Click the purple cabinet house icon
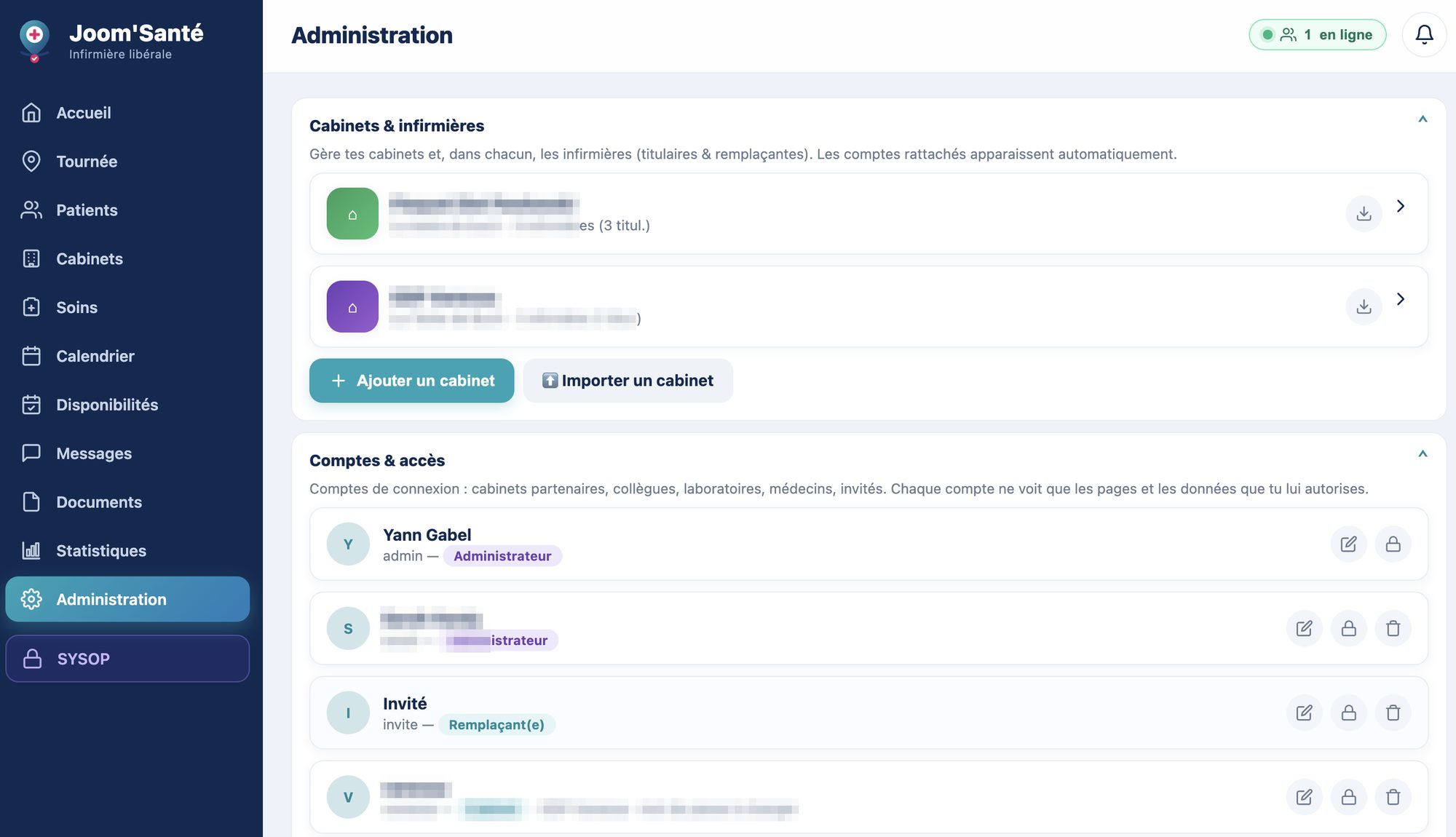Viewport: 1456px width, 837px height. (x=352, y=306)
